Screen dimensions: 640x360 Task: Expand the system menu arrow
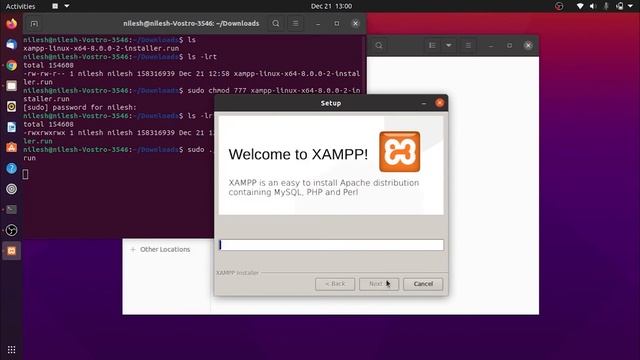[631, 6]
